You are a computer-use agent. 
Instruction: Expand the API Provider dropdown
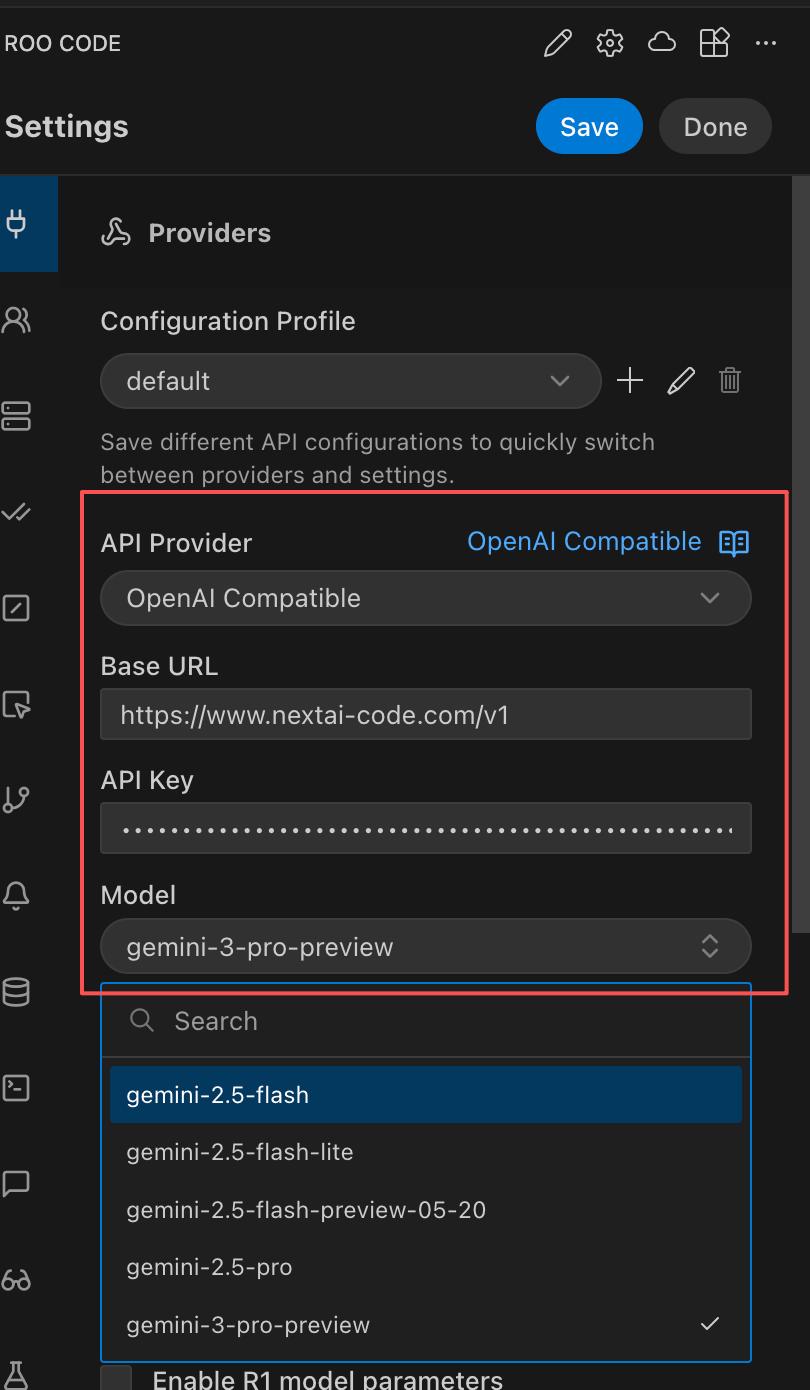425,597
